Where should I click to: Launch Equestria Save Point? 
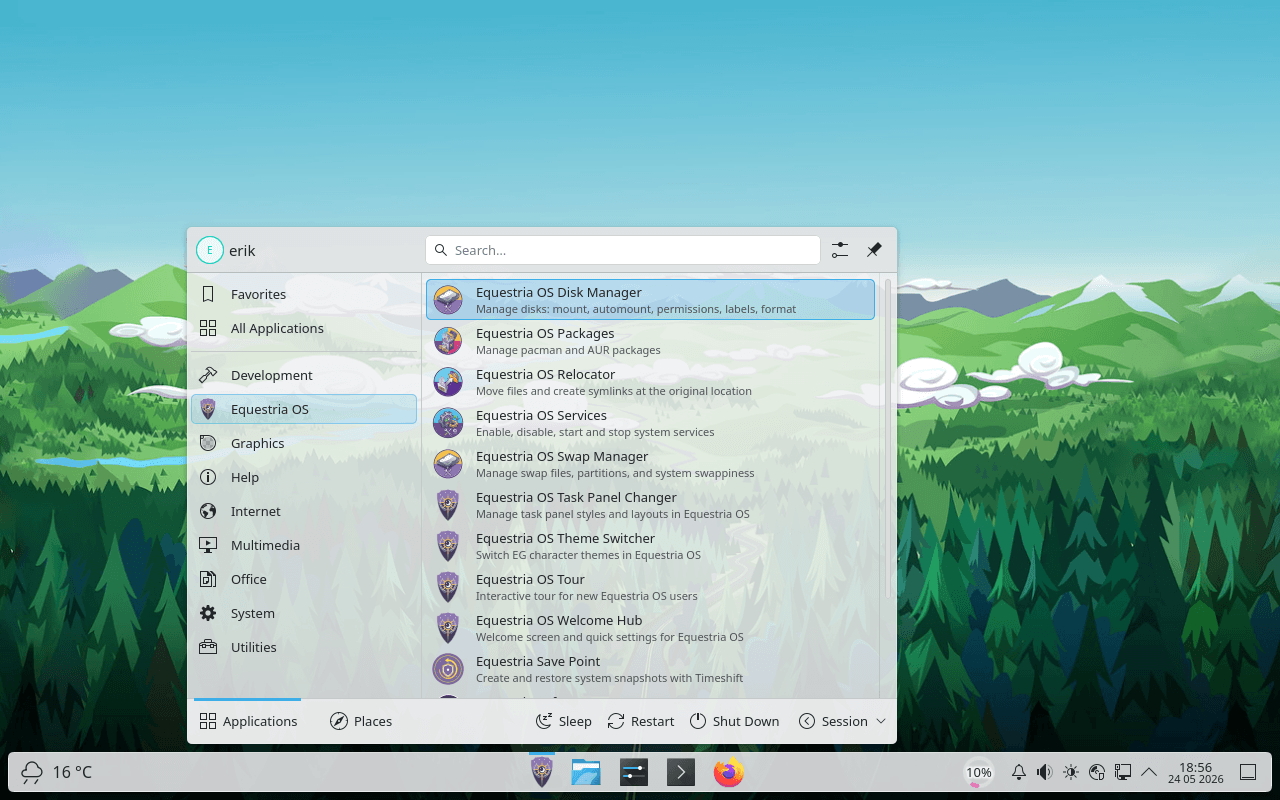click(650, 669)
